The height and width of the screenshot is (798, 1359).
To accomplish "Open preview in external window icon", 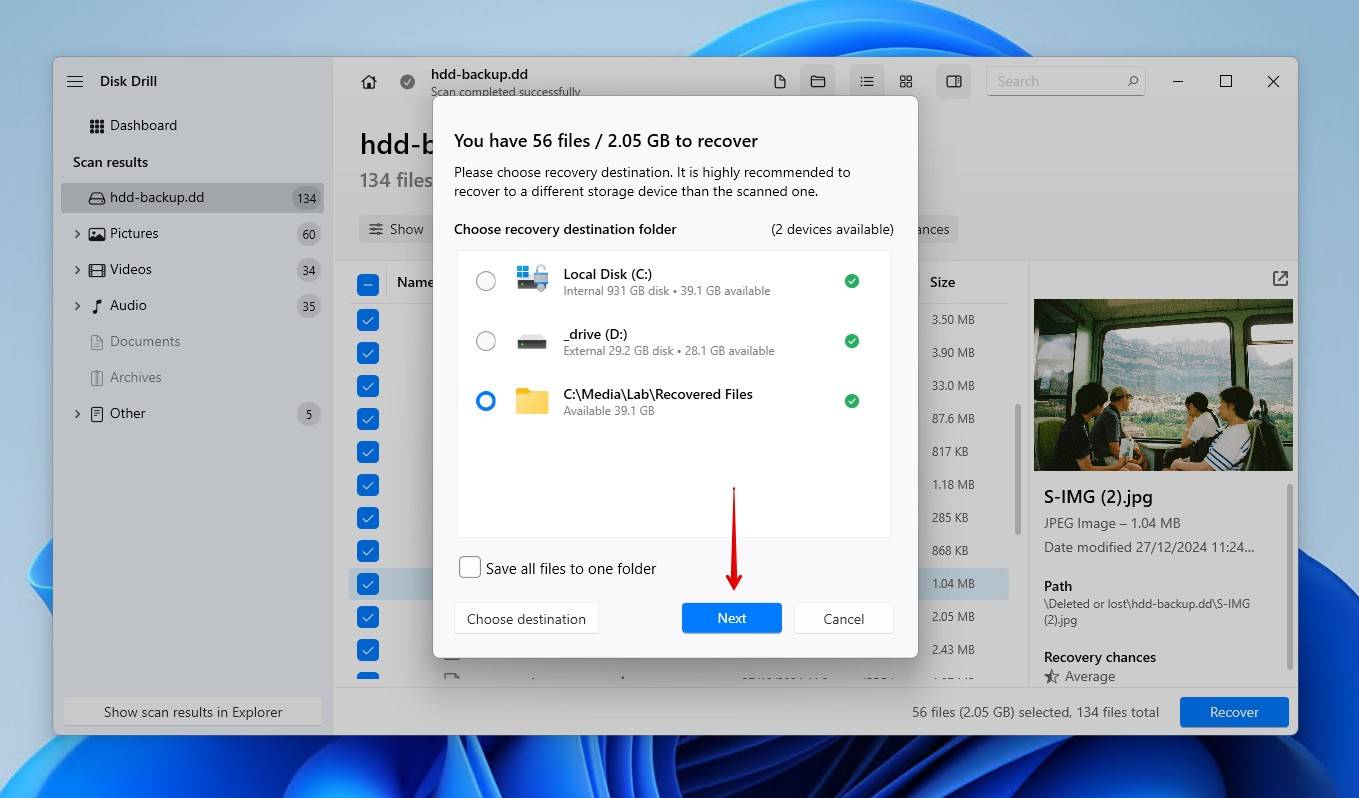I will tap(1280, 279).
